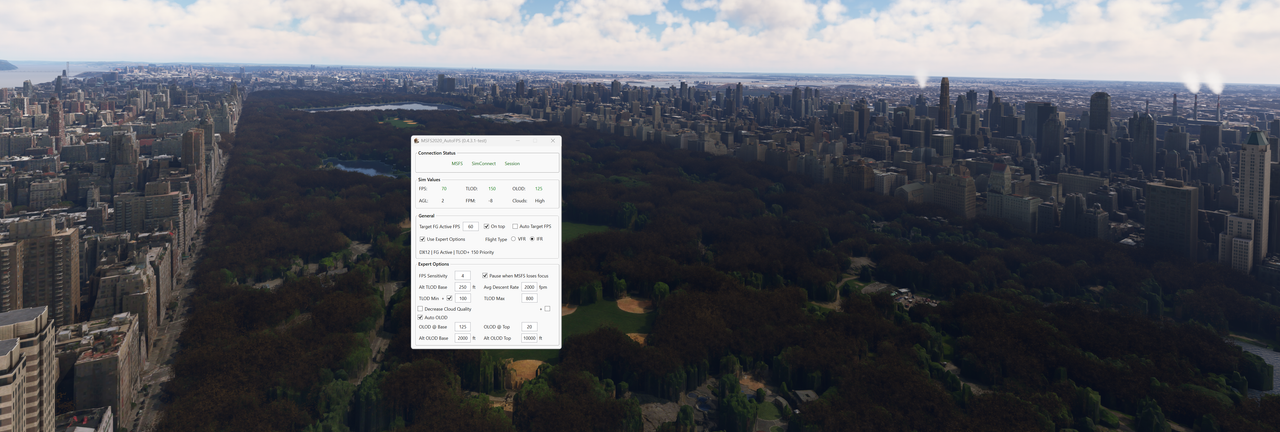Click the DX12 FG Active priority status line

456,252
